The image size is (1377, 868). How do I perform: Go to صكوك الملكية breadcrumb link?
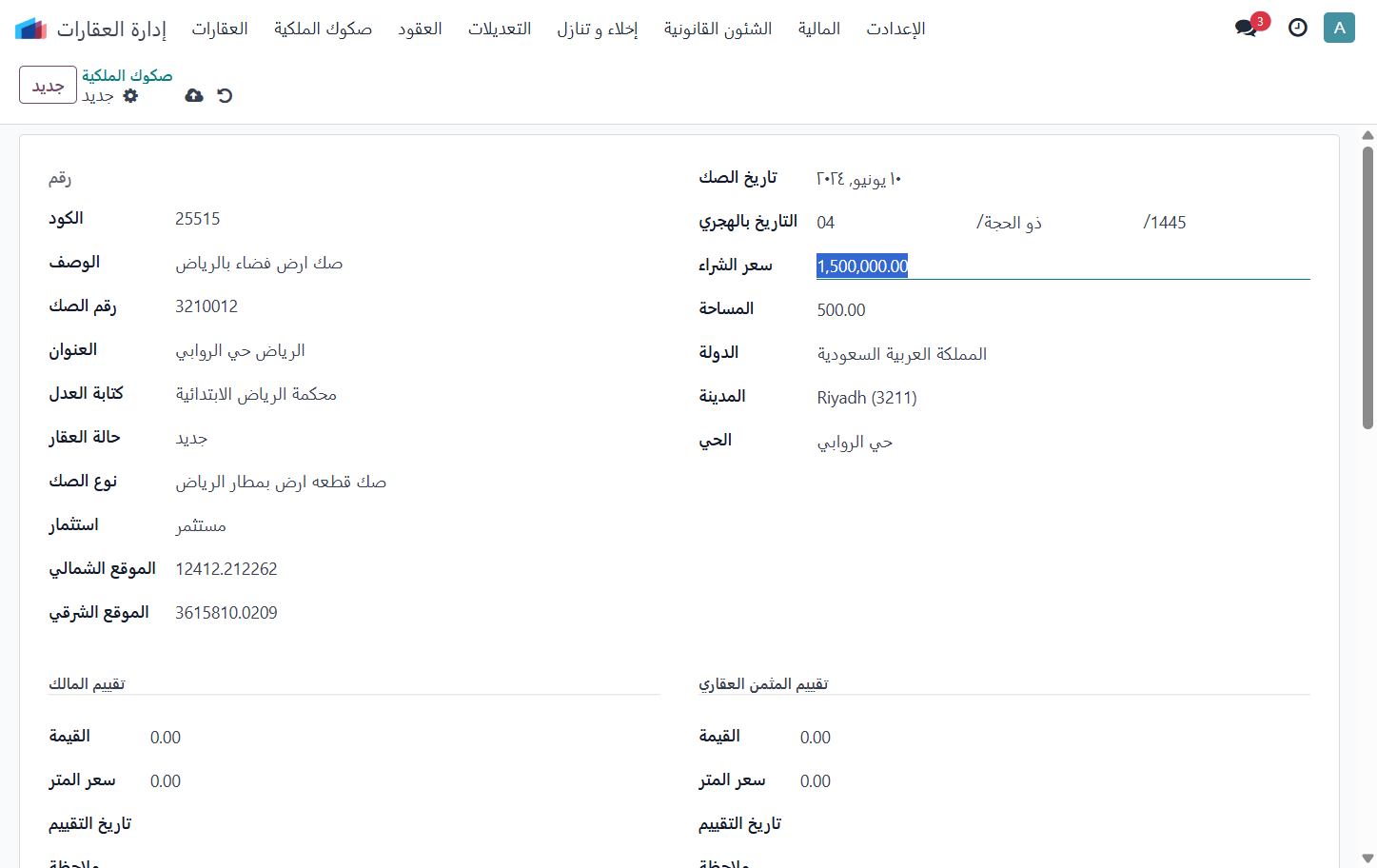128,75
